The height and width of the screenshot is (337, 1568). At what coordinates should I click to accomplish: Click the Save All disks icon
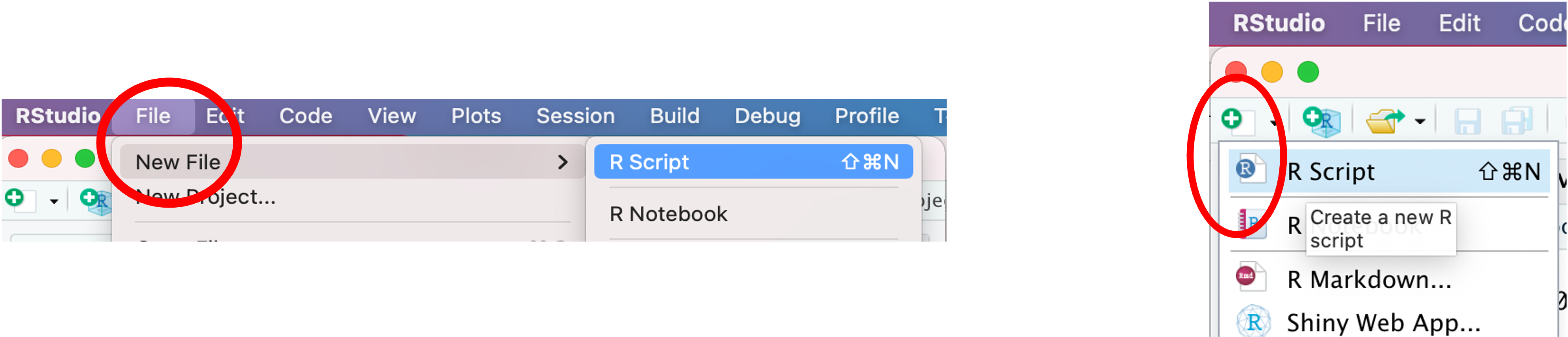[x=1516, y=121]
